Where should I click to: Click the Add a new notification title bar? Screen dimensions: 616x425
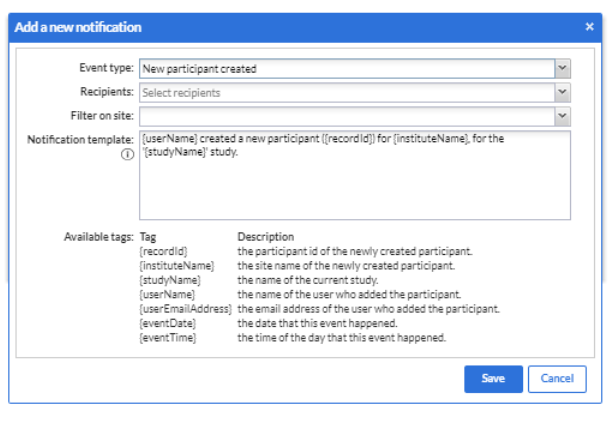[305, 27]
